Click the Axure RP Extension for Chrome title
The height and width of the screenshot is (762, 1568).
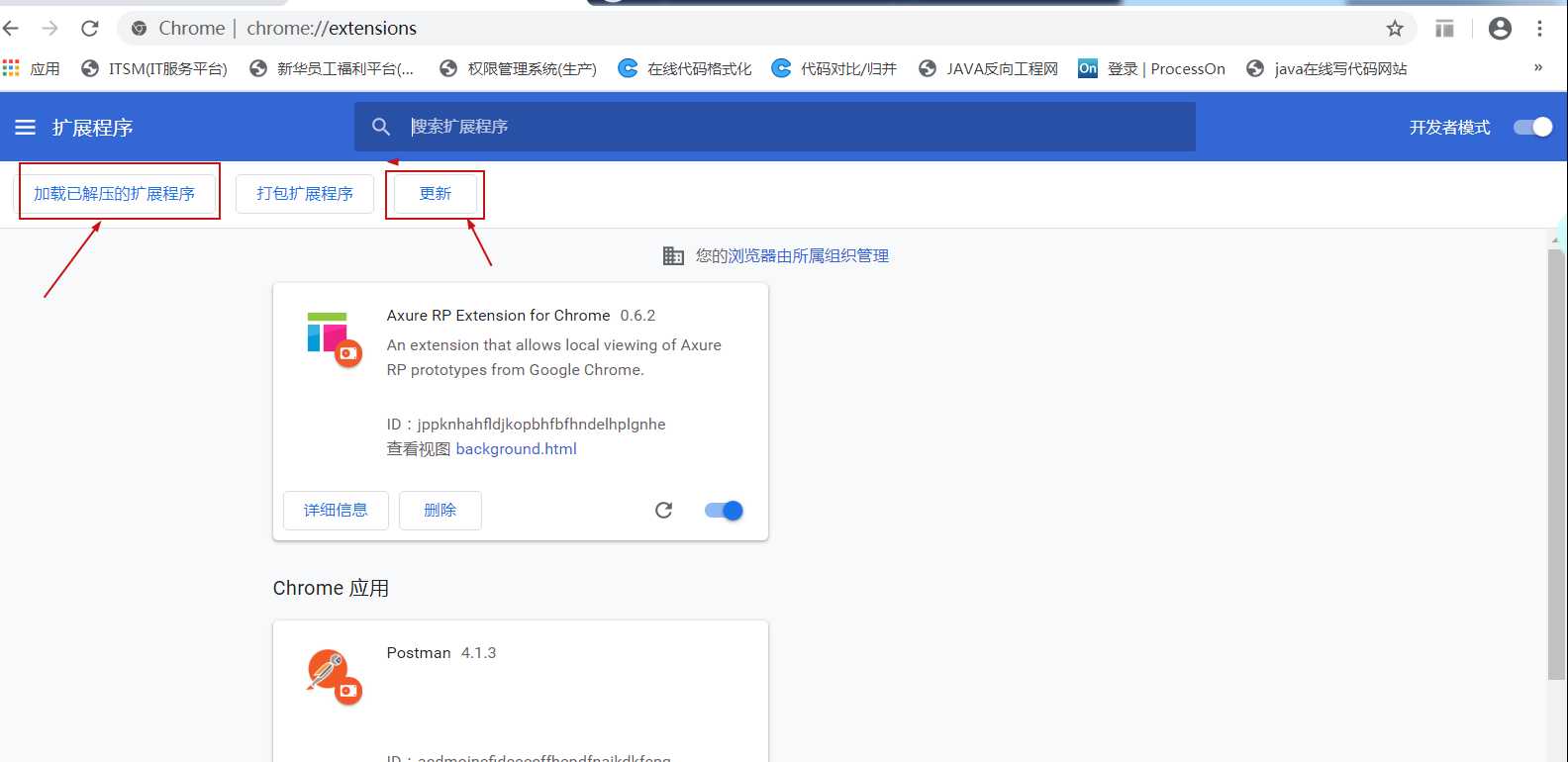pyautogui.click(x=498, y=316)
